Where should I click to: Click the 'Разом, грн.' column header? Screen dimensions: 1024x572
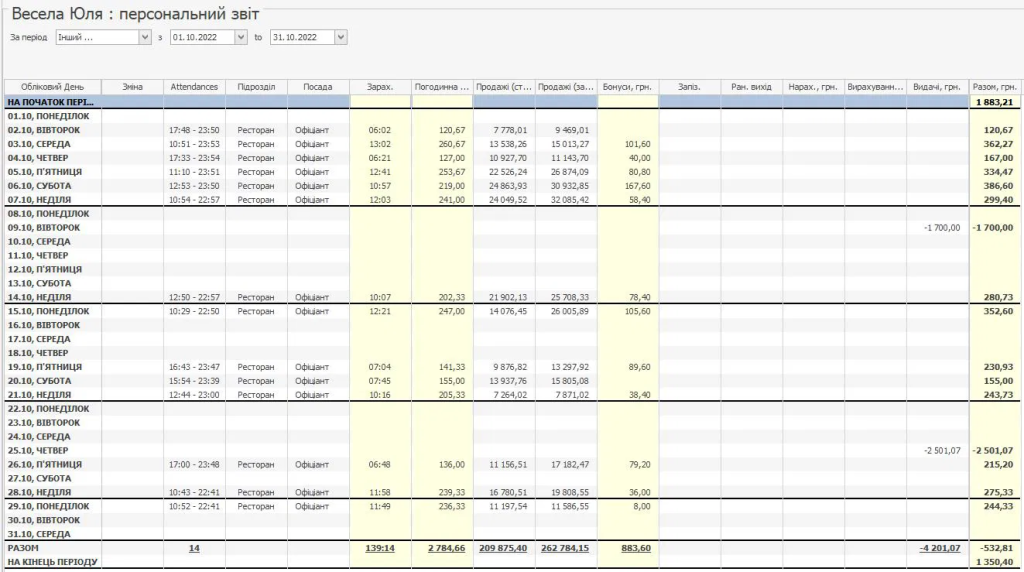point(995,87)
